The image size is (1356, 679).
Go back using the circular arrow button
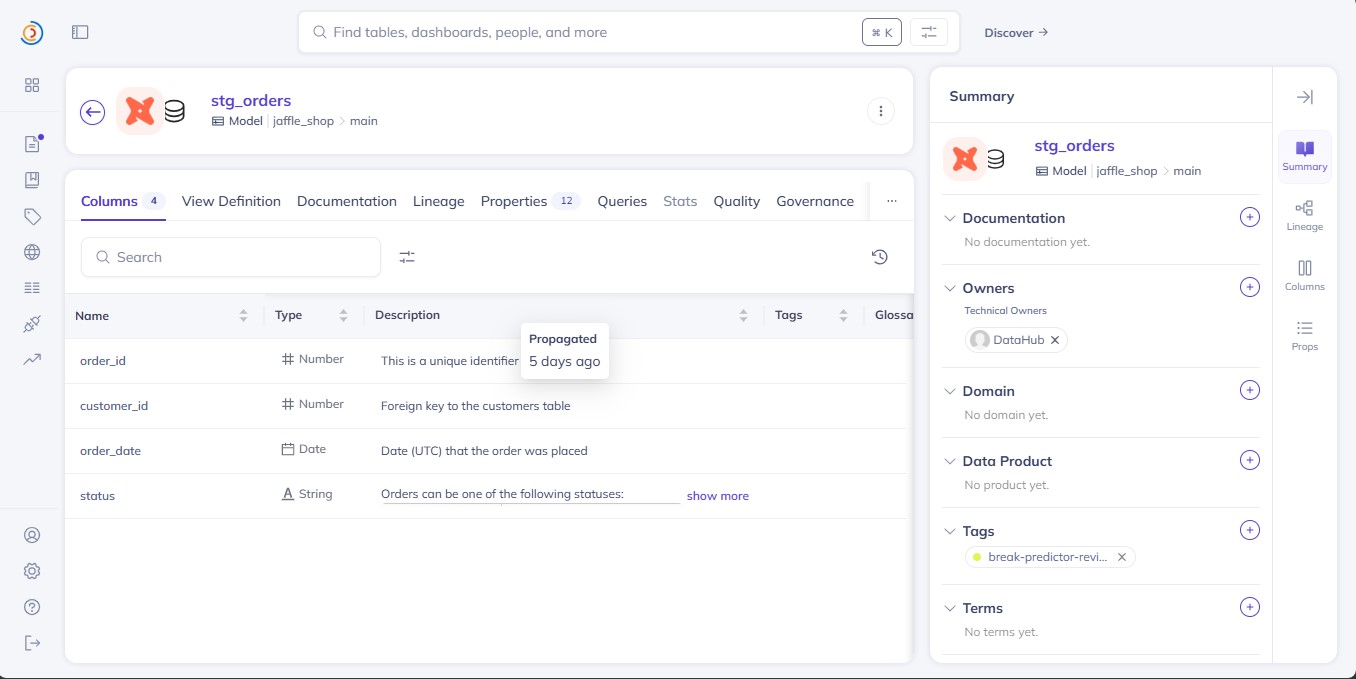pyautogui.click(x=93, y=112)
